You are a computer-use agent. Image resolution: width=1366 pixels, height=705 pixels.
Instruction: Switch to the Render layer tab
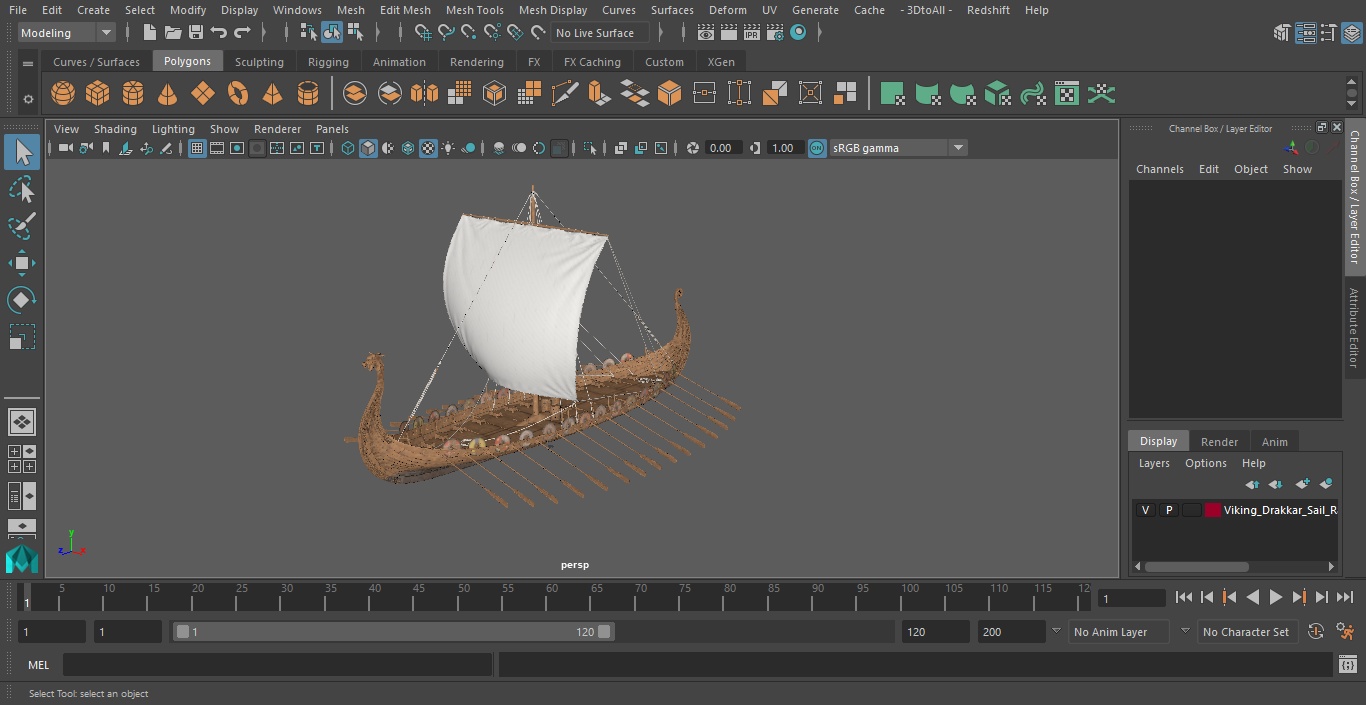pos(1219,442)
